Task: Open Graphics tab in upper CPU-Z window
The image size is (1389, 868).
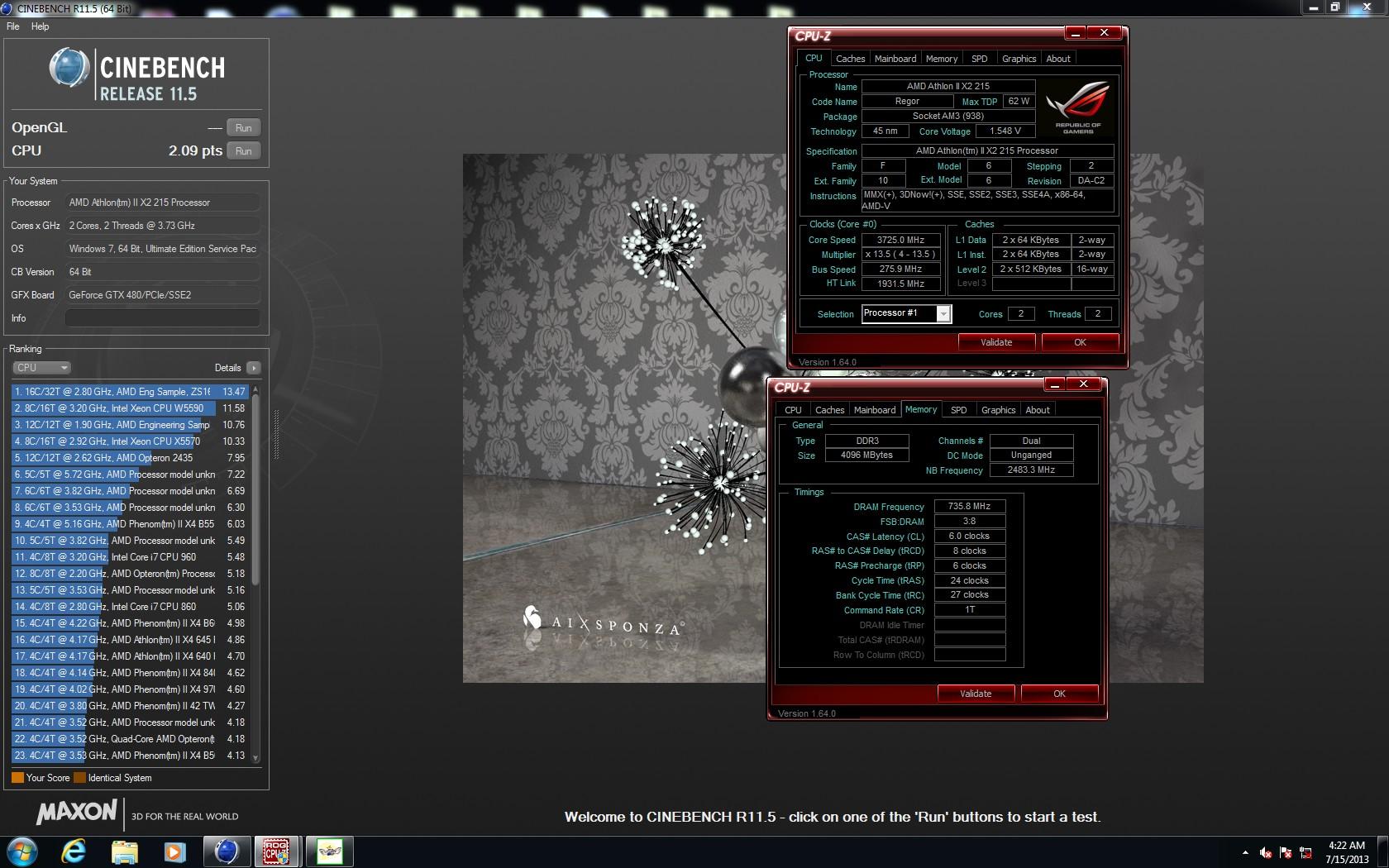Action: [x=1019, y=59]
